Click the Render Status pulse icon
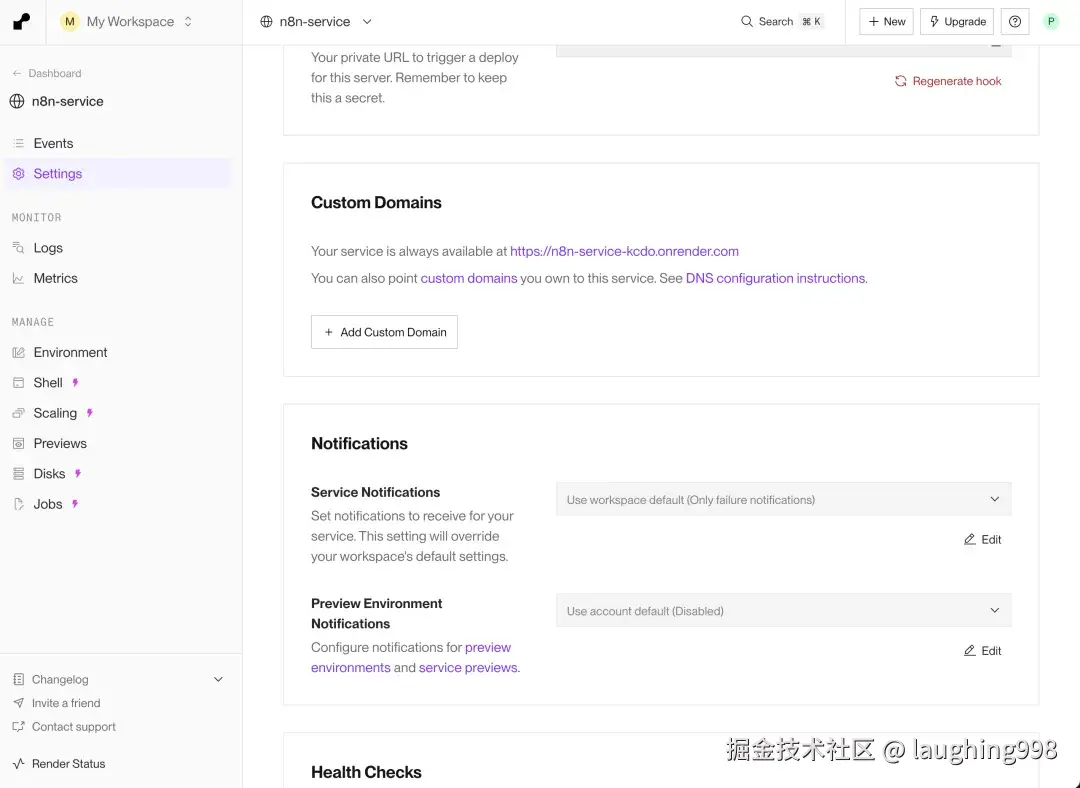This screenshot has width=1080, height=788. [x=18, y=764]
